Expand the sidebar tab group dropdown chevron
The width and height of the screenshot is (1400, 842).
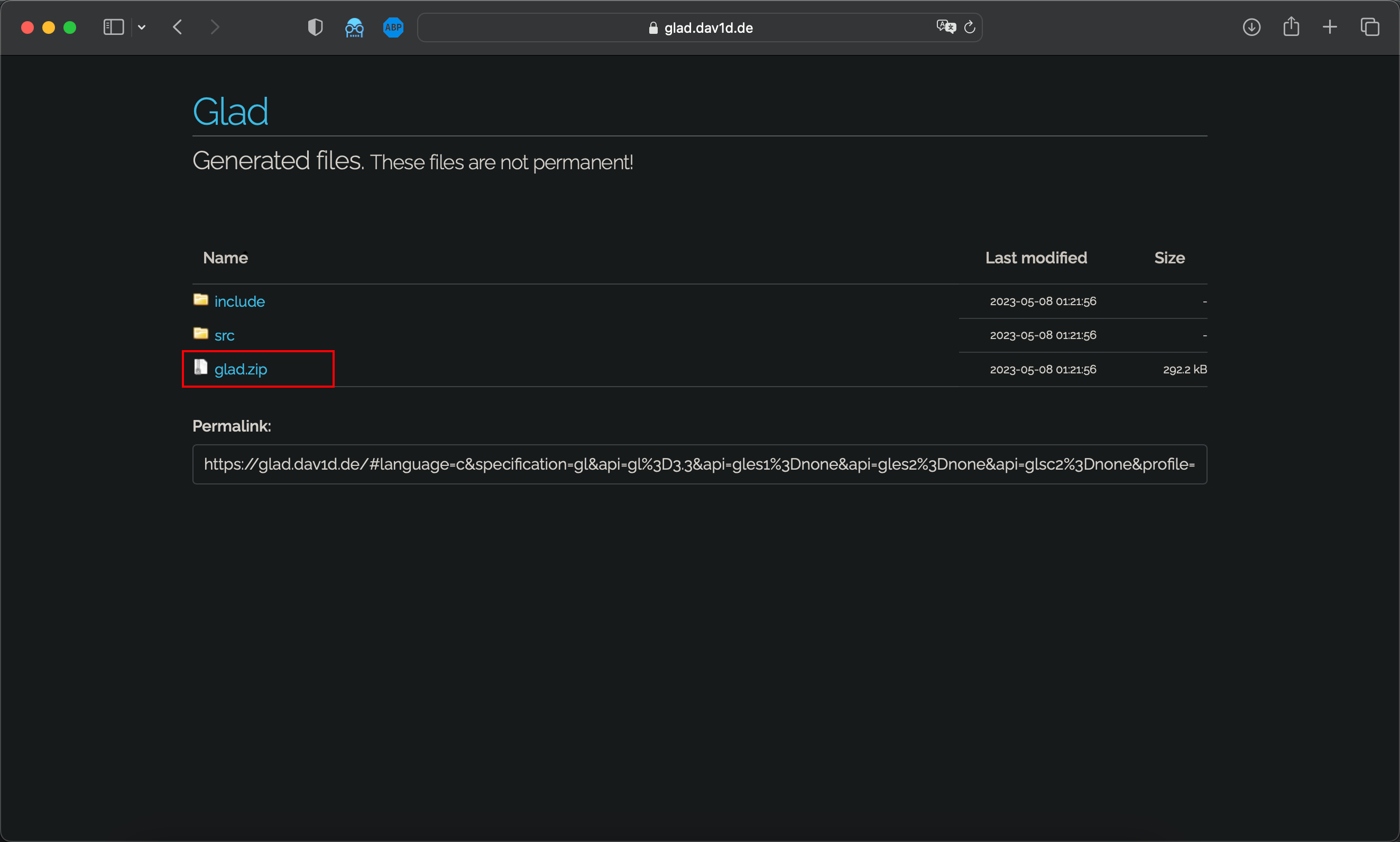pos(142,27)
